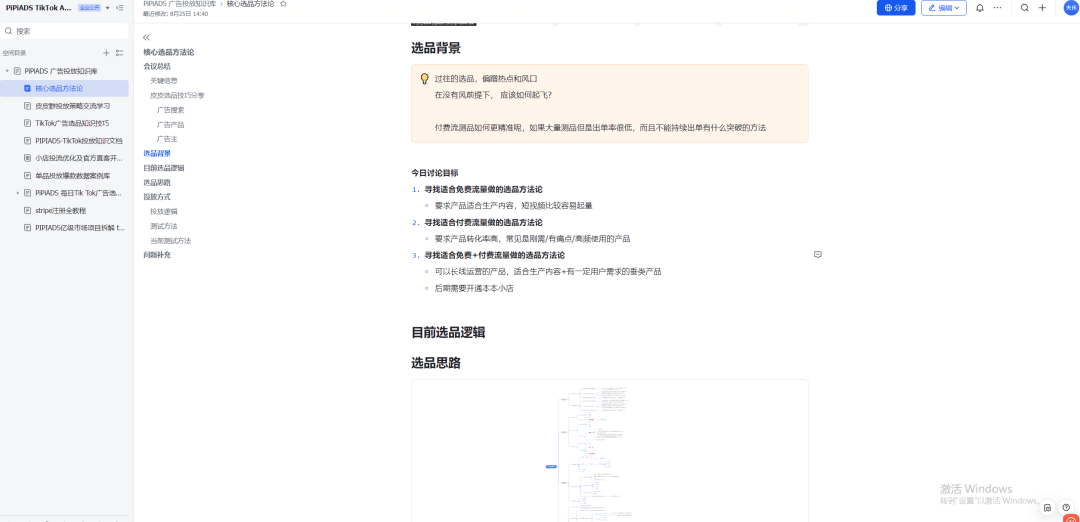Click the heading 目前选品逻辑 in the document
Image resolution: width=1080 pixels, height=522 pixels.
tap(448, 333)
